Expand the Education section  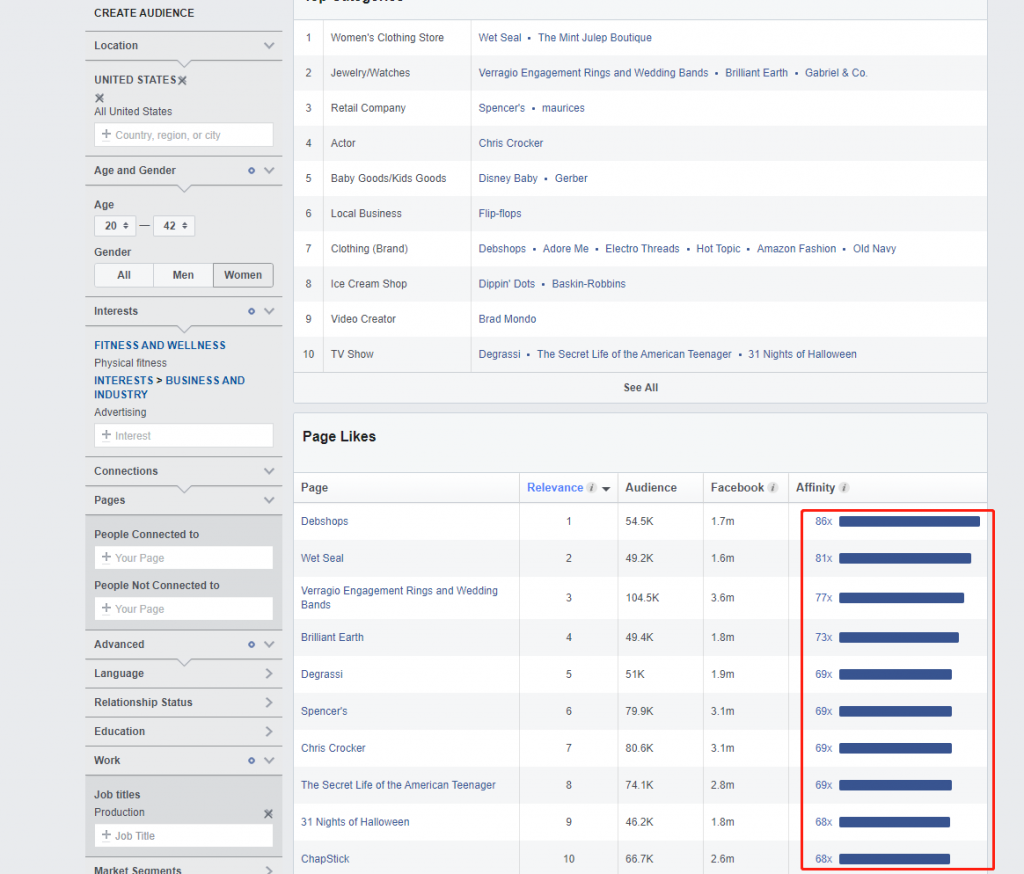point(269,732)
